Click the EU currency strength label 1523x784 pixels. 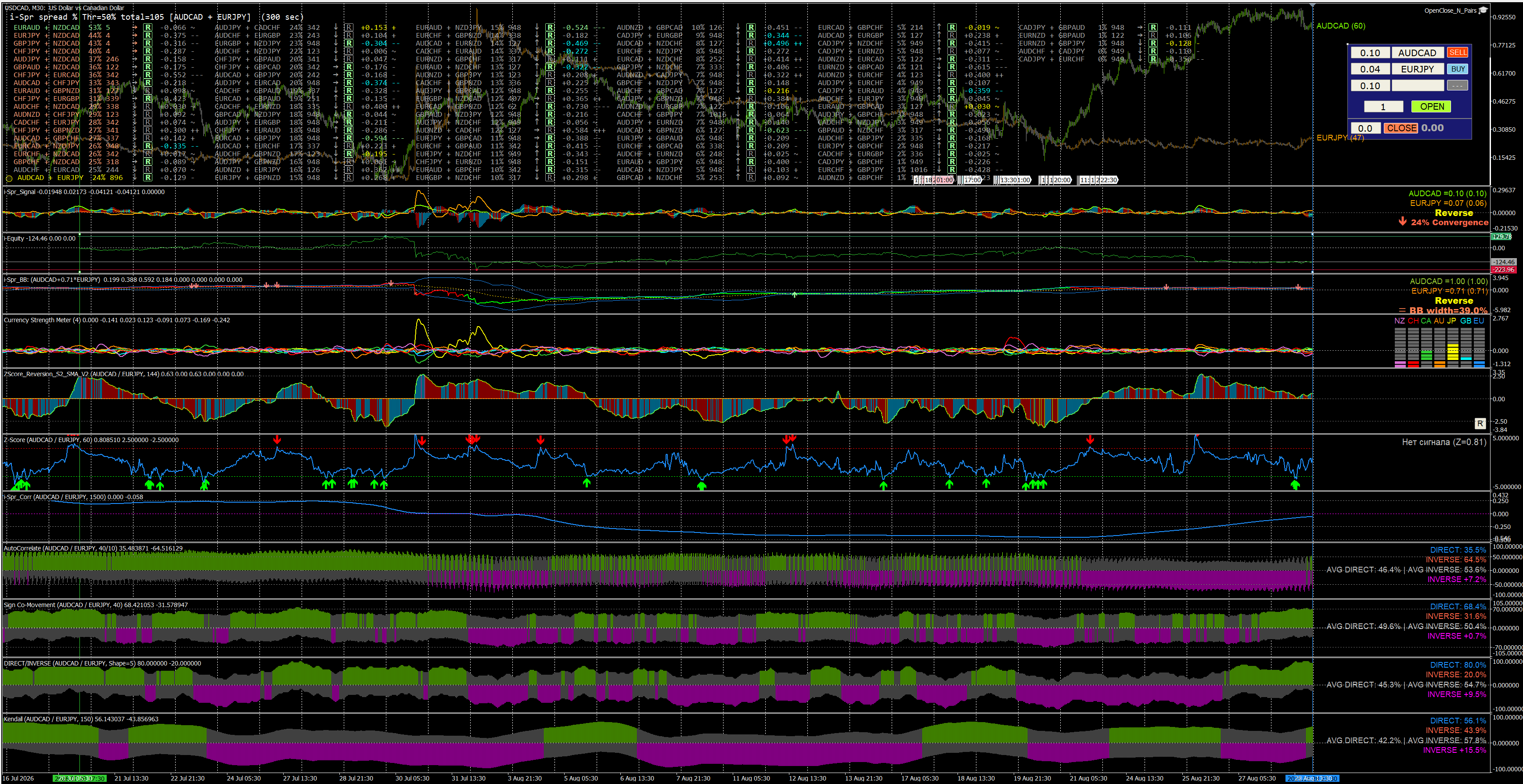pyautogui.click(x=1478, y=321)
